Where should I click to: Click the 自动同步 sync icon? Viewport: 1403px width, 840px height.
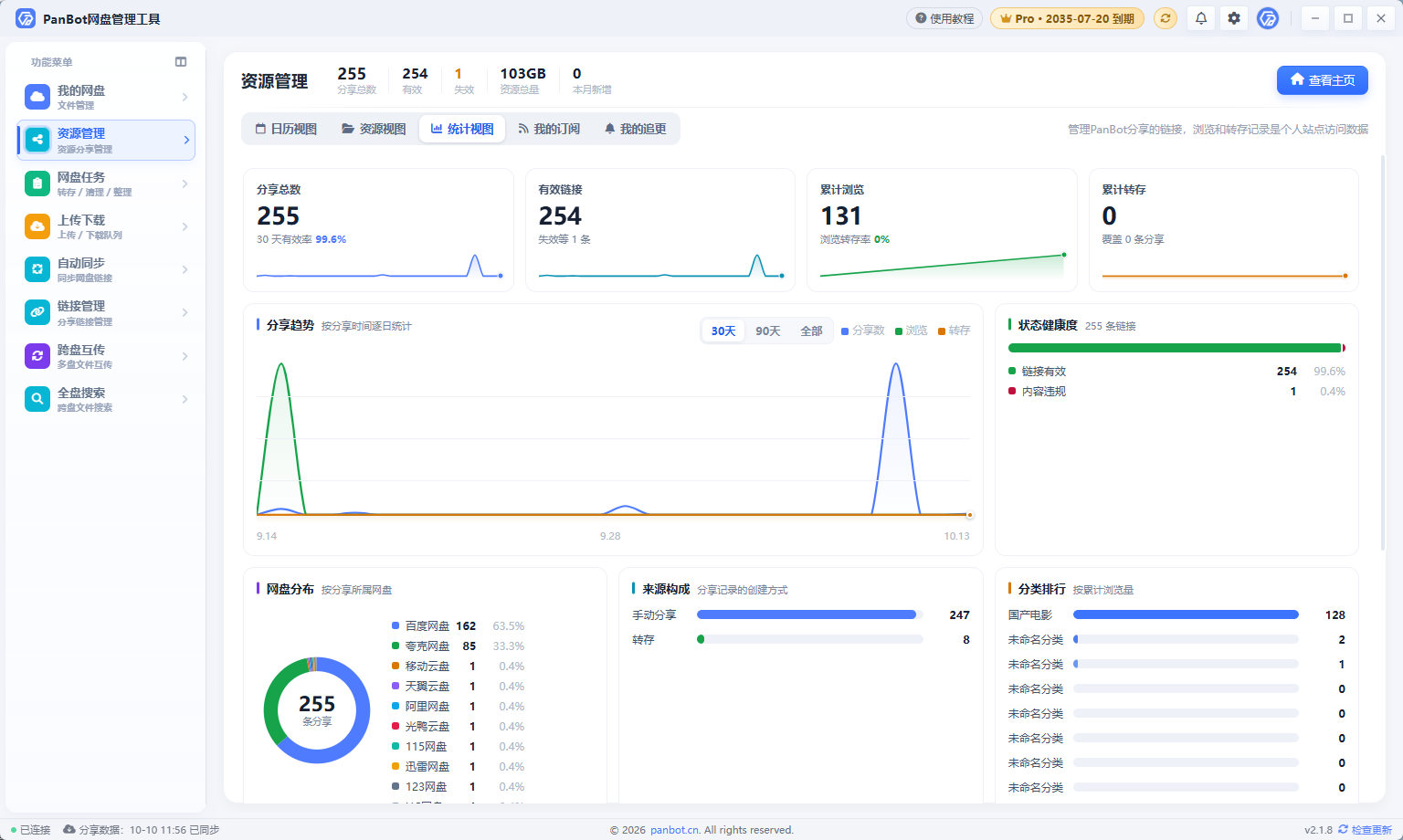pyautogui.click(x=37, y=269)
